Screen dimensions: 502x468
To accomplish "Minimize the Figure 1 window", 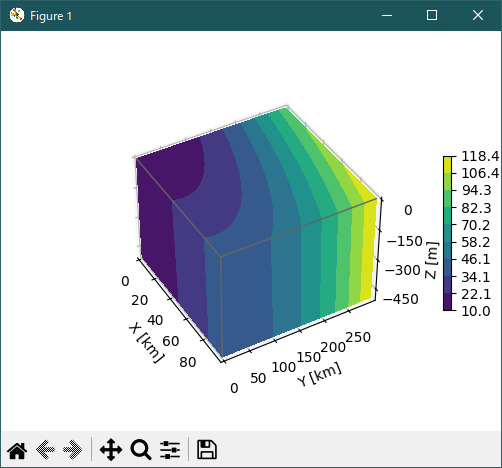I will click(x=387, y=15).
